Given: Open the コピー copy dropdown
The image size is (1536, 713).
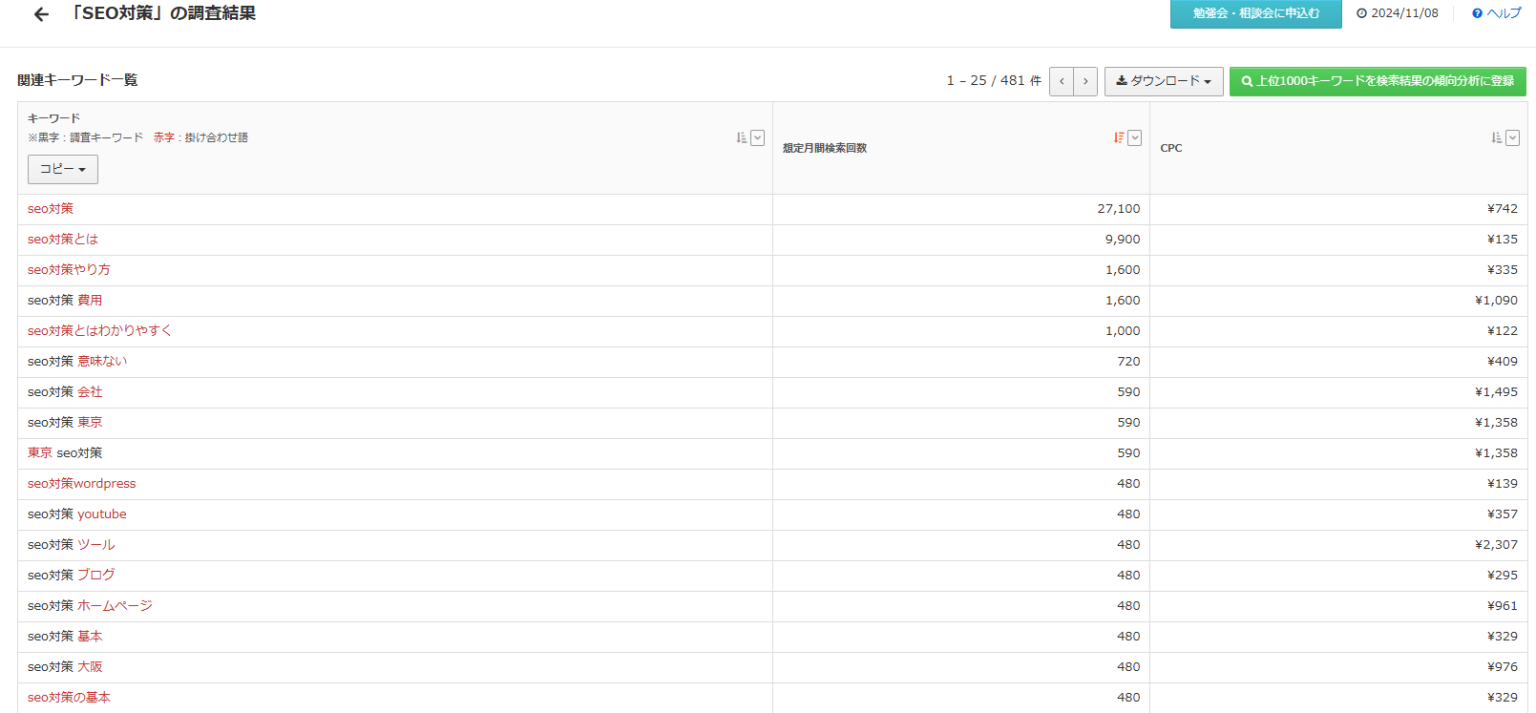Looking at the screenshot, I should point(62,170).
